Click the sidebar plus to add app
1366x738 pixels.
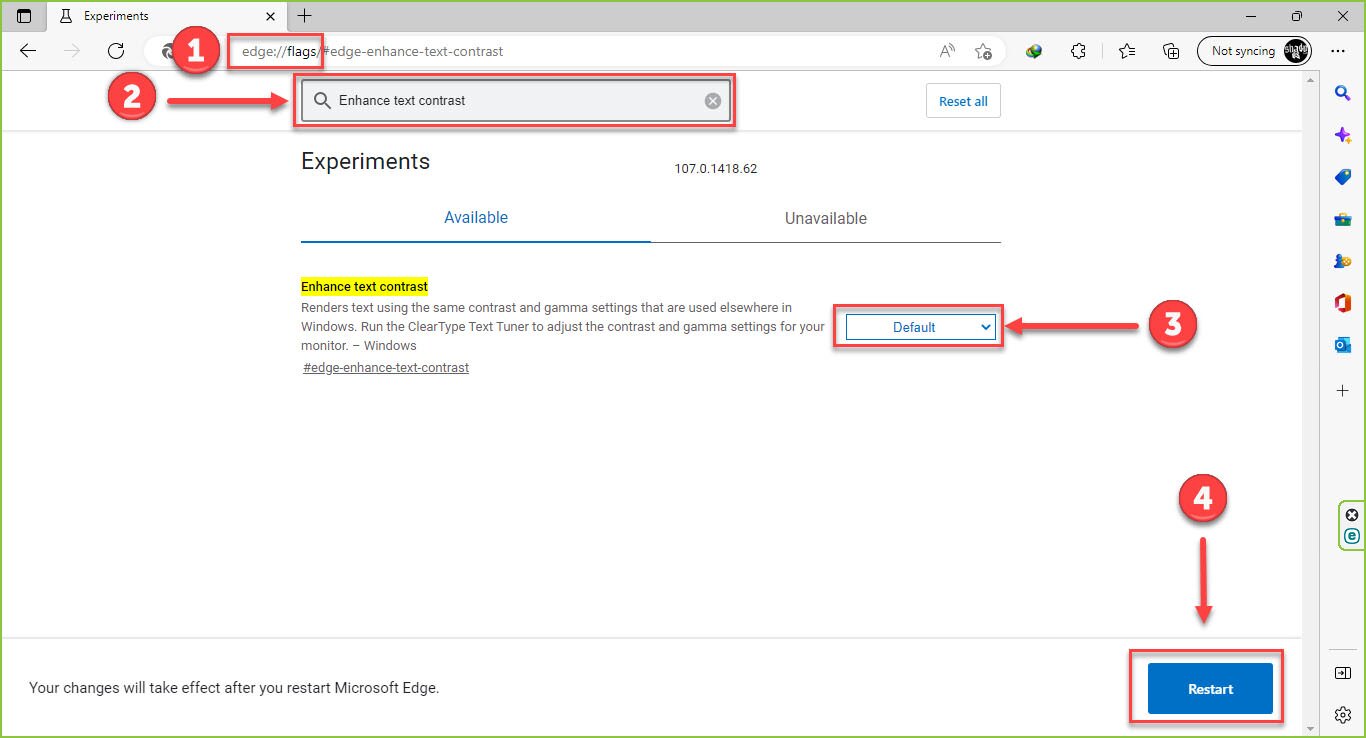[1343, 390]
